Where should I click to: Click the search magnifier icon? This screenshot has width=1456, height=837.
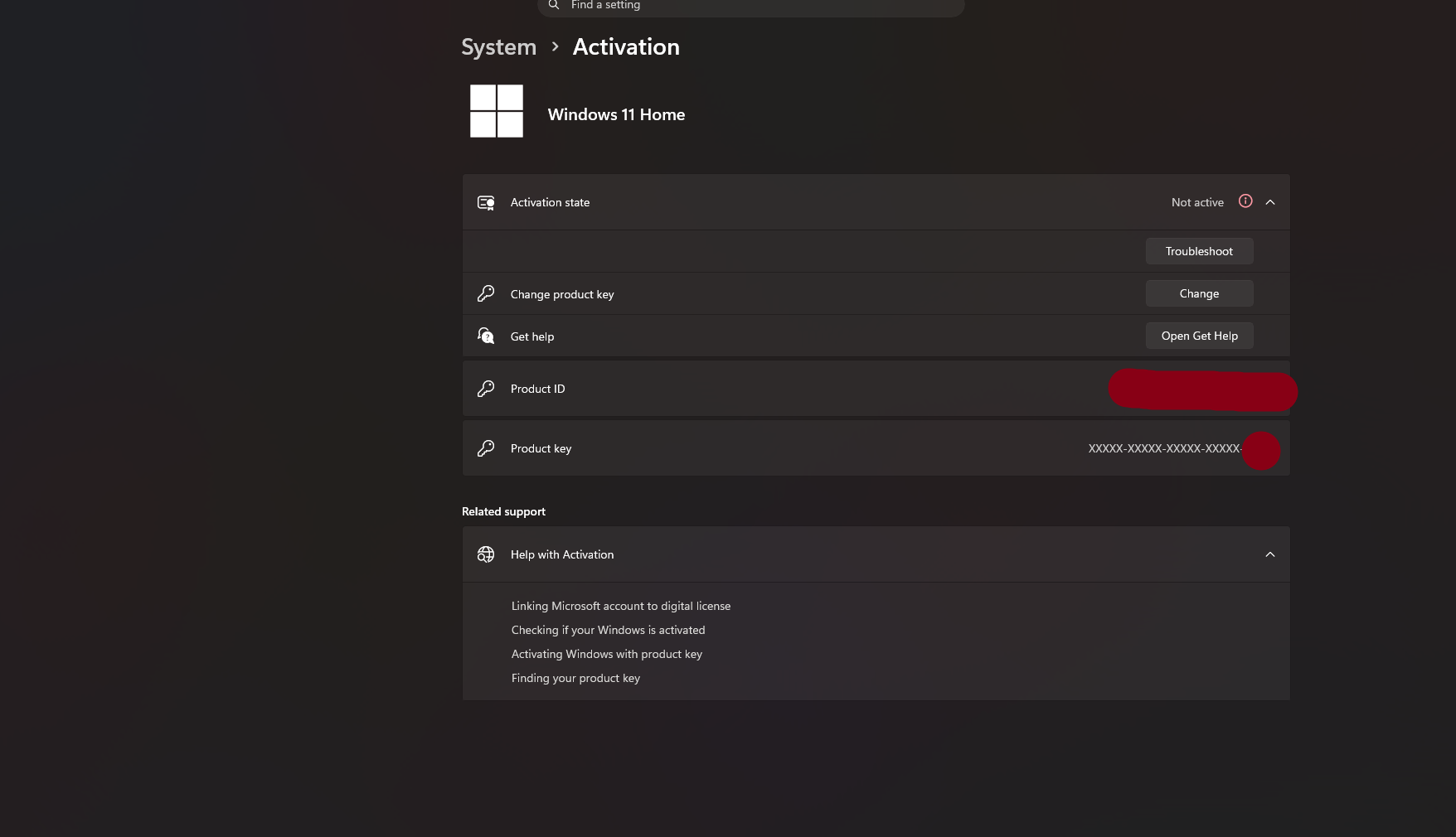tap(554, 5)
